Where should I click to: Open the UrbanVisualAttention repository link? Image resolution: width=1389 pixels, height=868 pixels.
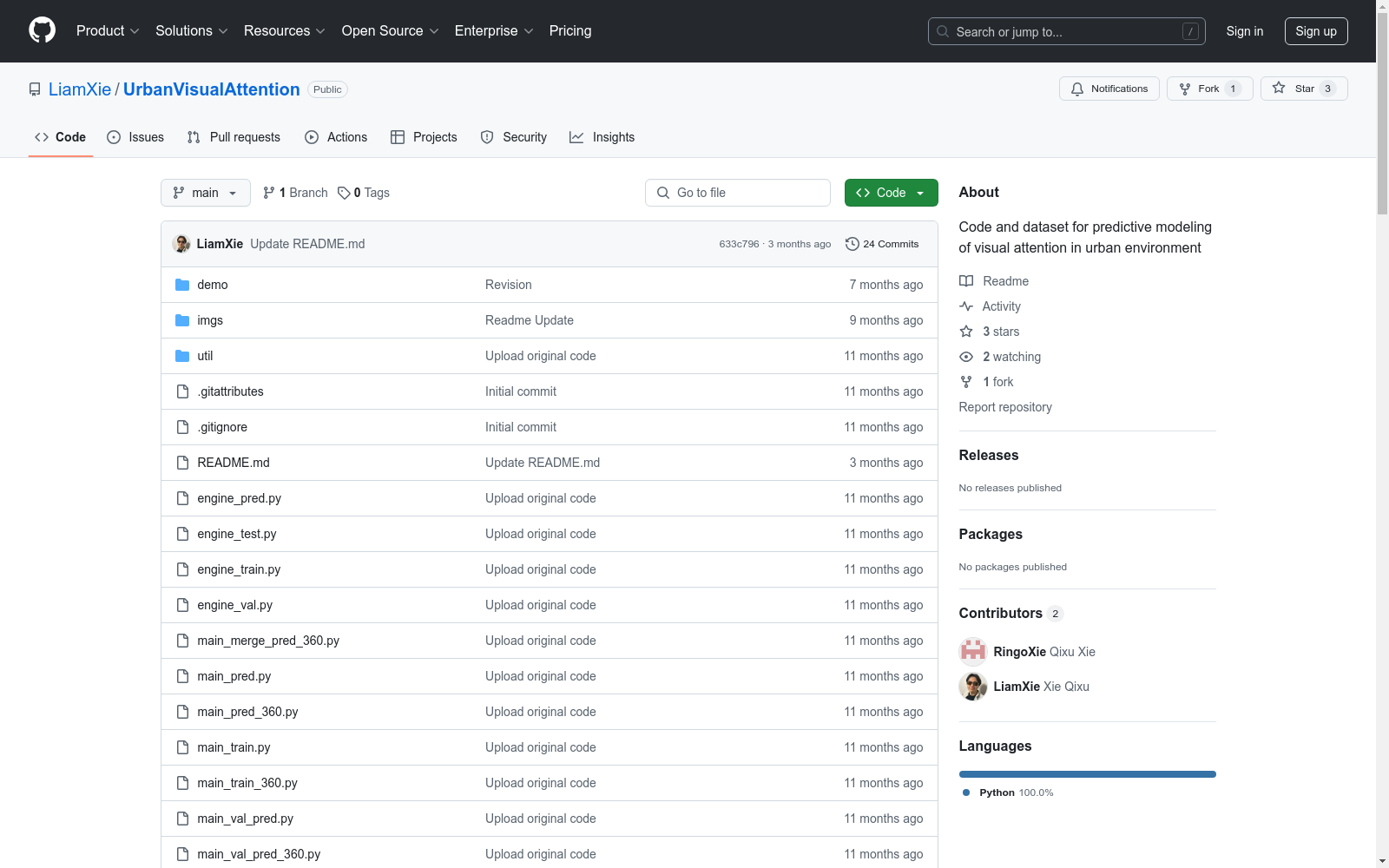tap(212, 89)
